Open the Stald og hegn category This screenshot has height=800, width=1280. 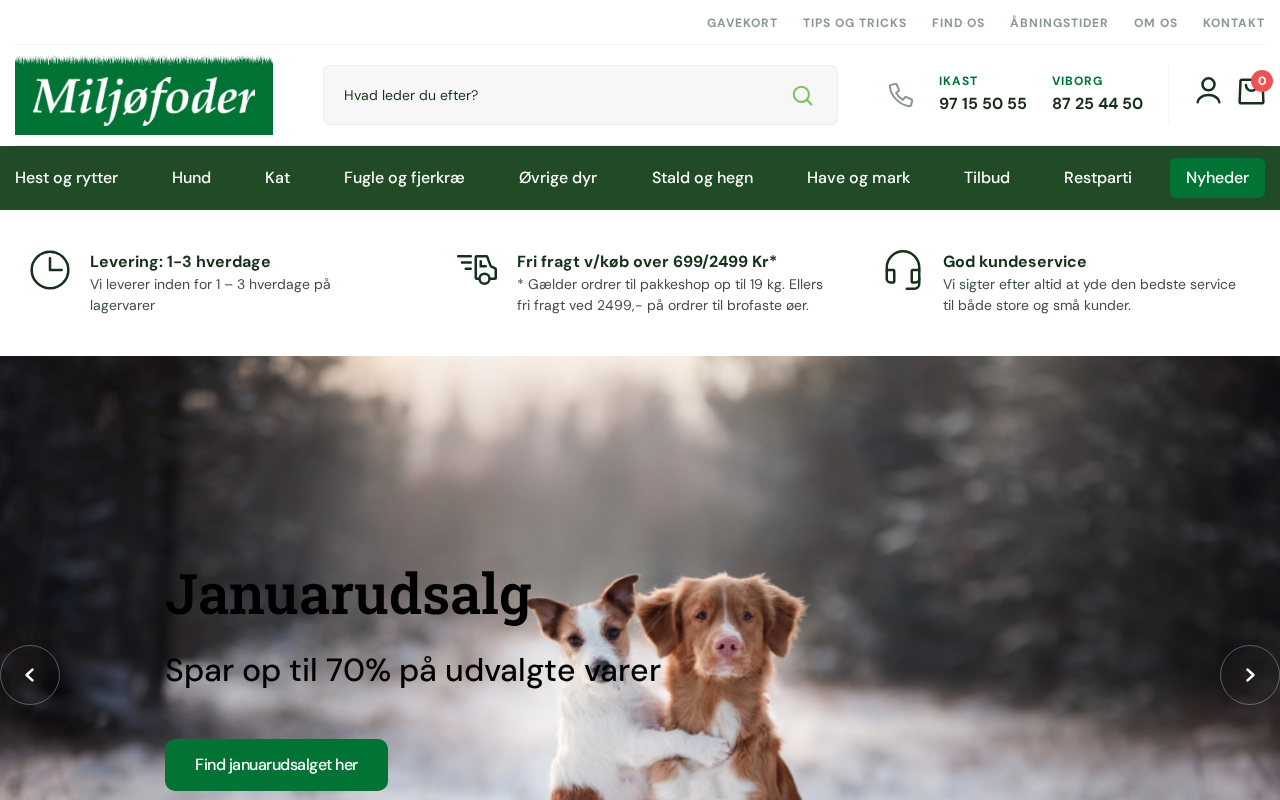(702, 178)
